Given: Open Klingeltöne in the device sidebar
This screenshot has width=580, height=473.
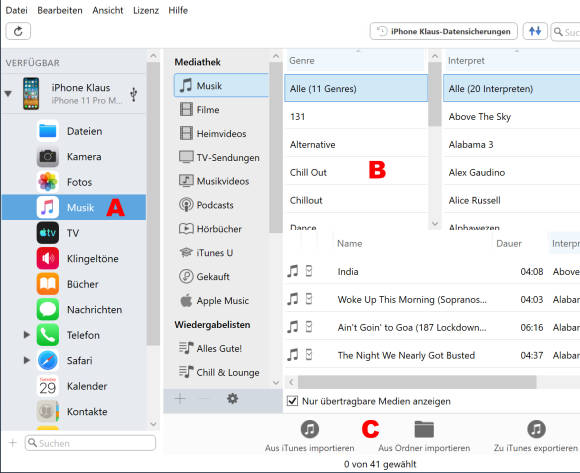Looking at the screenshot, I should pos(74,259).
